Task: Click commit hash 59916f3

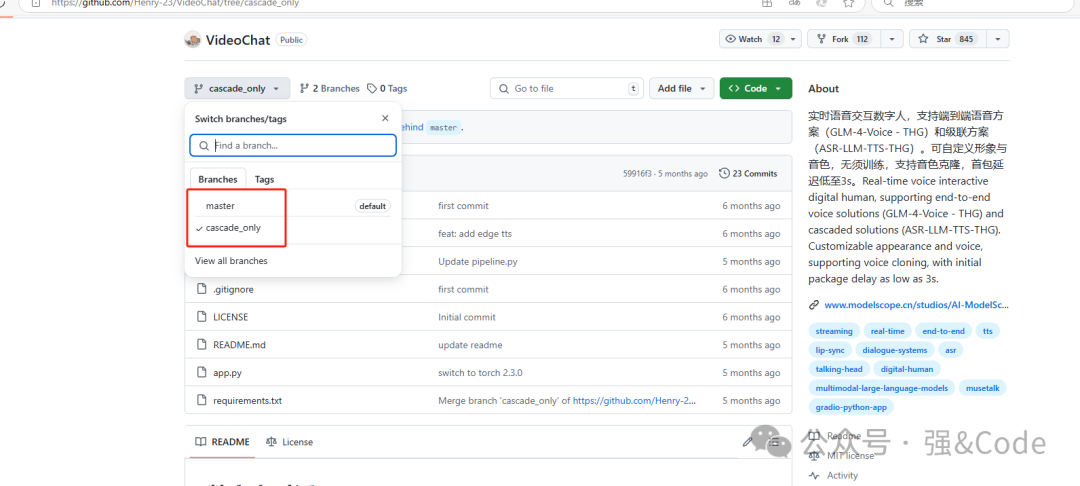Action: coord(638,174)
